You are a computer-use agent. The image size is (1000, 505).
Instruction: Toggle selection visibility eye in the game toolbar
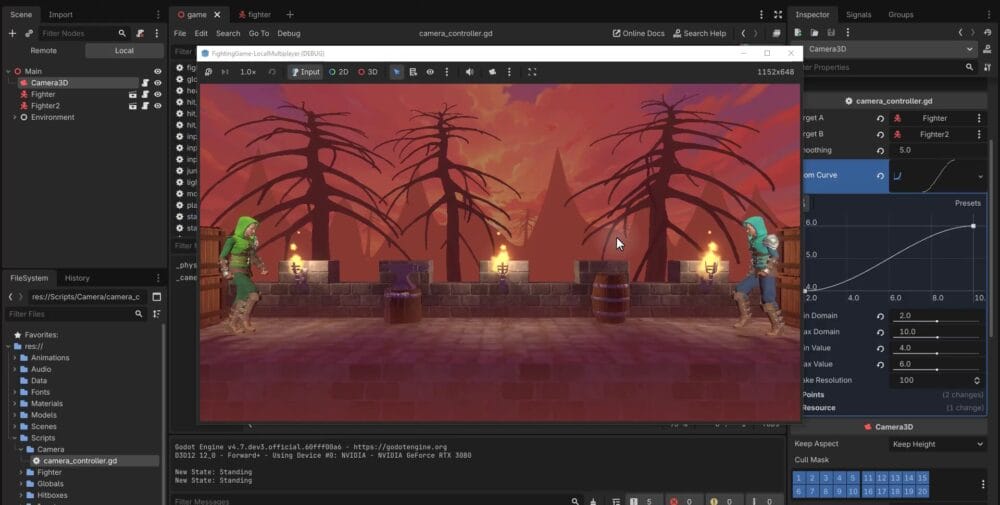pyautogui.click(x=430, y=72)
